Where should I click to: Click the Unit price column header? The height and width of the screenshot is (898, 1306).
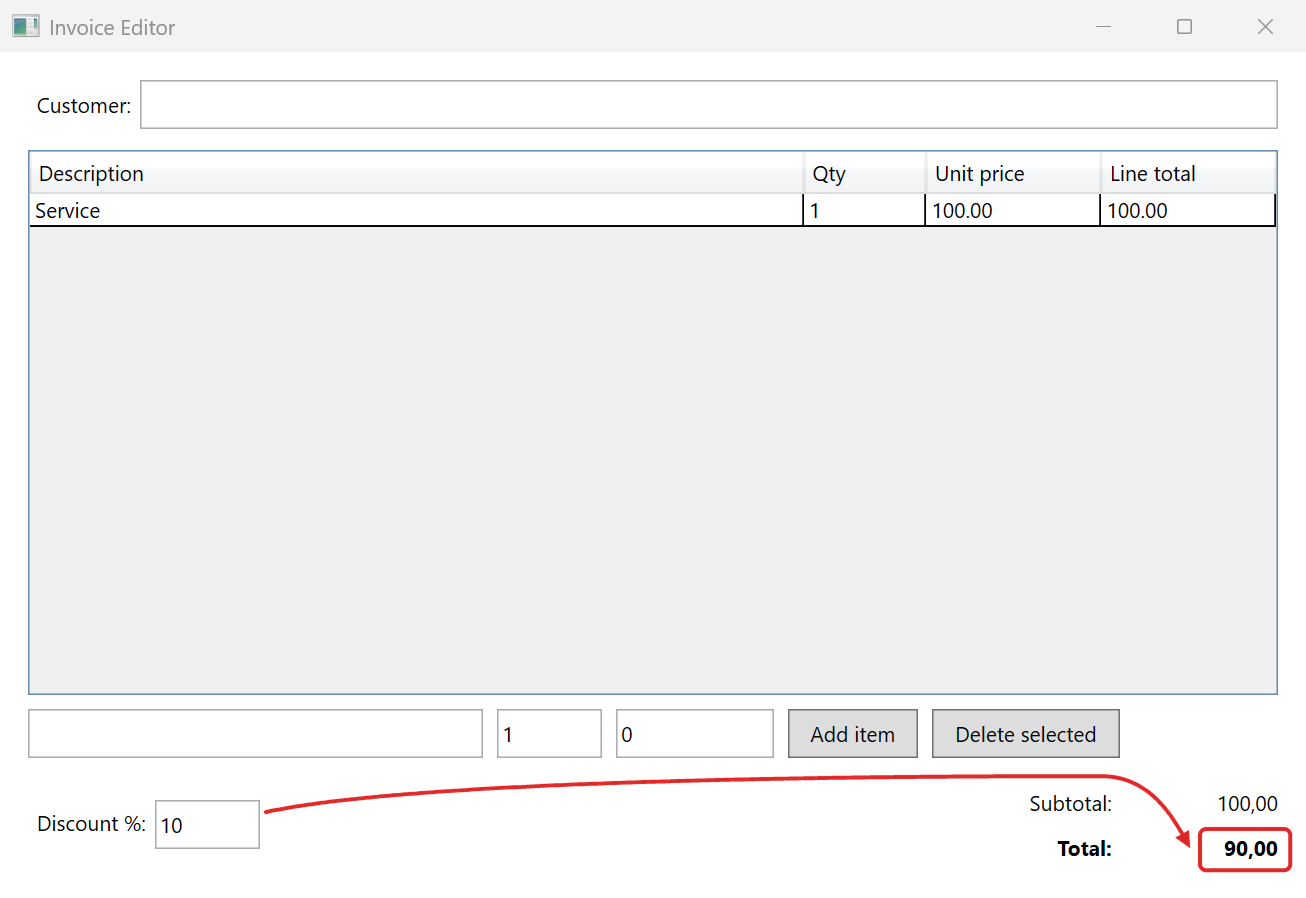pyautogui.click(x=1013, y=173)
